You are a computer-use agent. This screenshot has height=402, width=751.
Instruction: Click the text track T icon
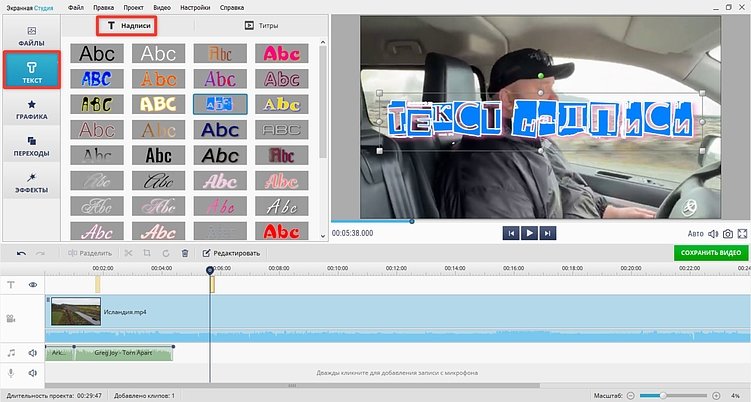tap(11, 285)
